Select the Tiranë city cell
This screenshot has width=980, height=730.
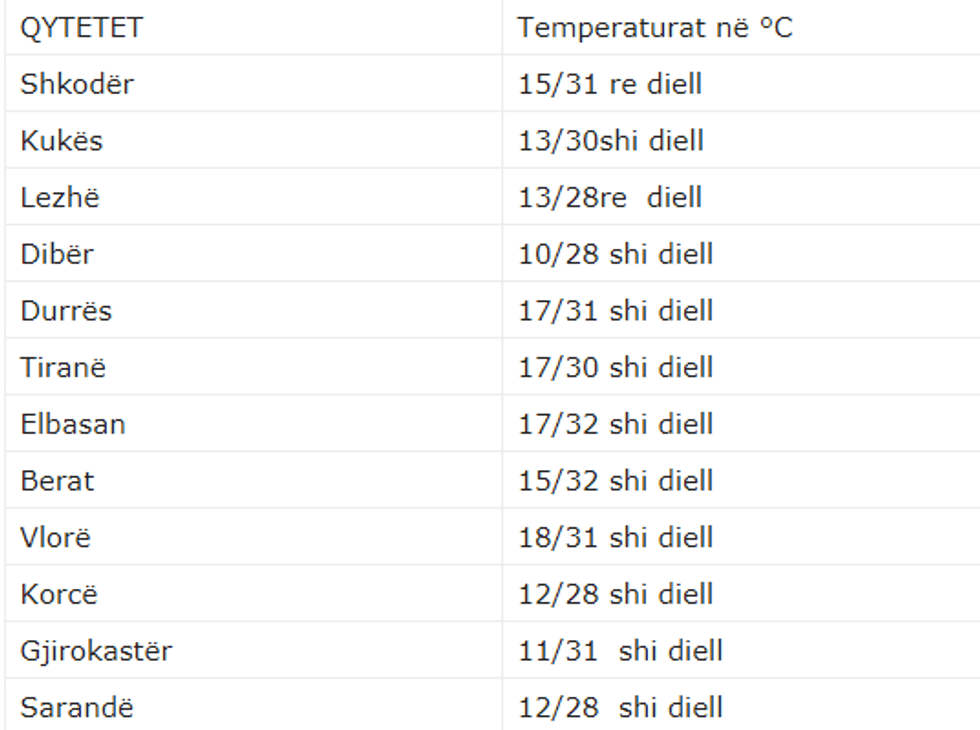tap(63, 367)
